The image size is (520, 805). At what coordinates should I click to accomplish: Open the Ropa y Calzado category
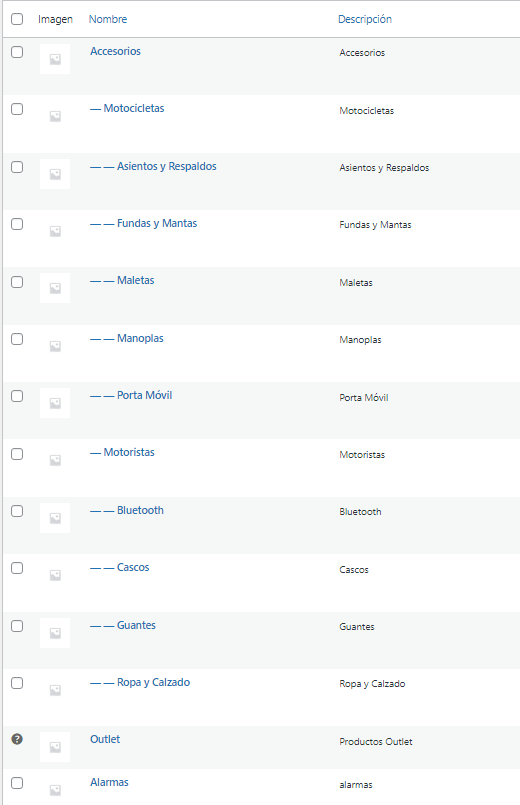[x=153, y=682]
